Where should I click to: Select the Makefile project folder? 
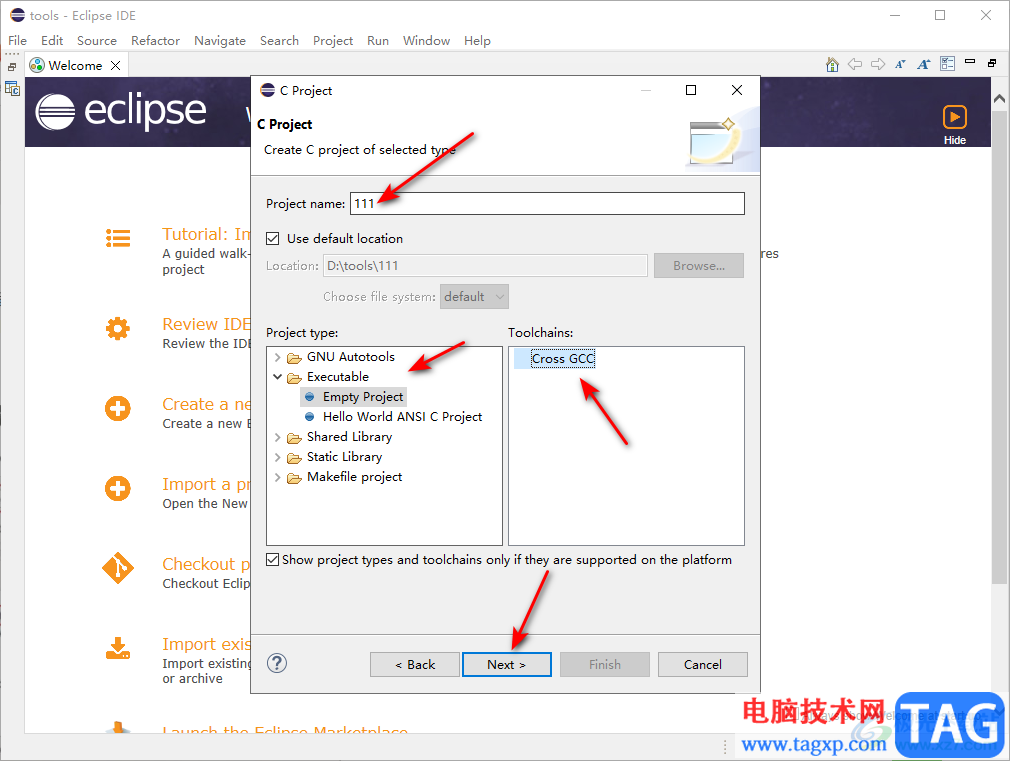coord(354,477)
